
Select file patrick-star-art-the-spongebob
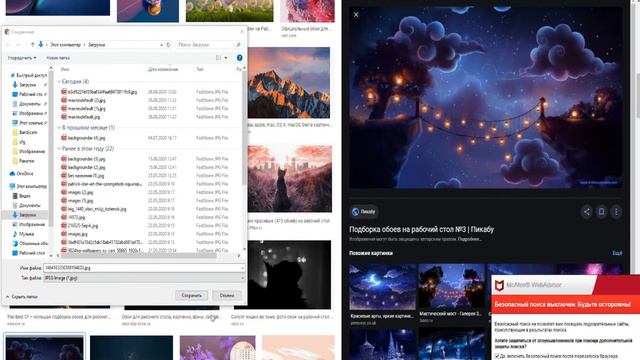coord(104,184)
